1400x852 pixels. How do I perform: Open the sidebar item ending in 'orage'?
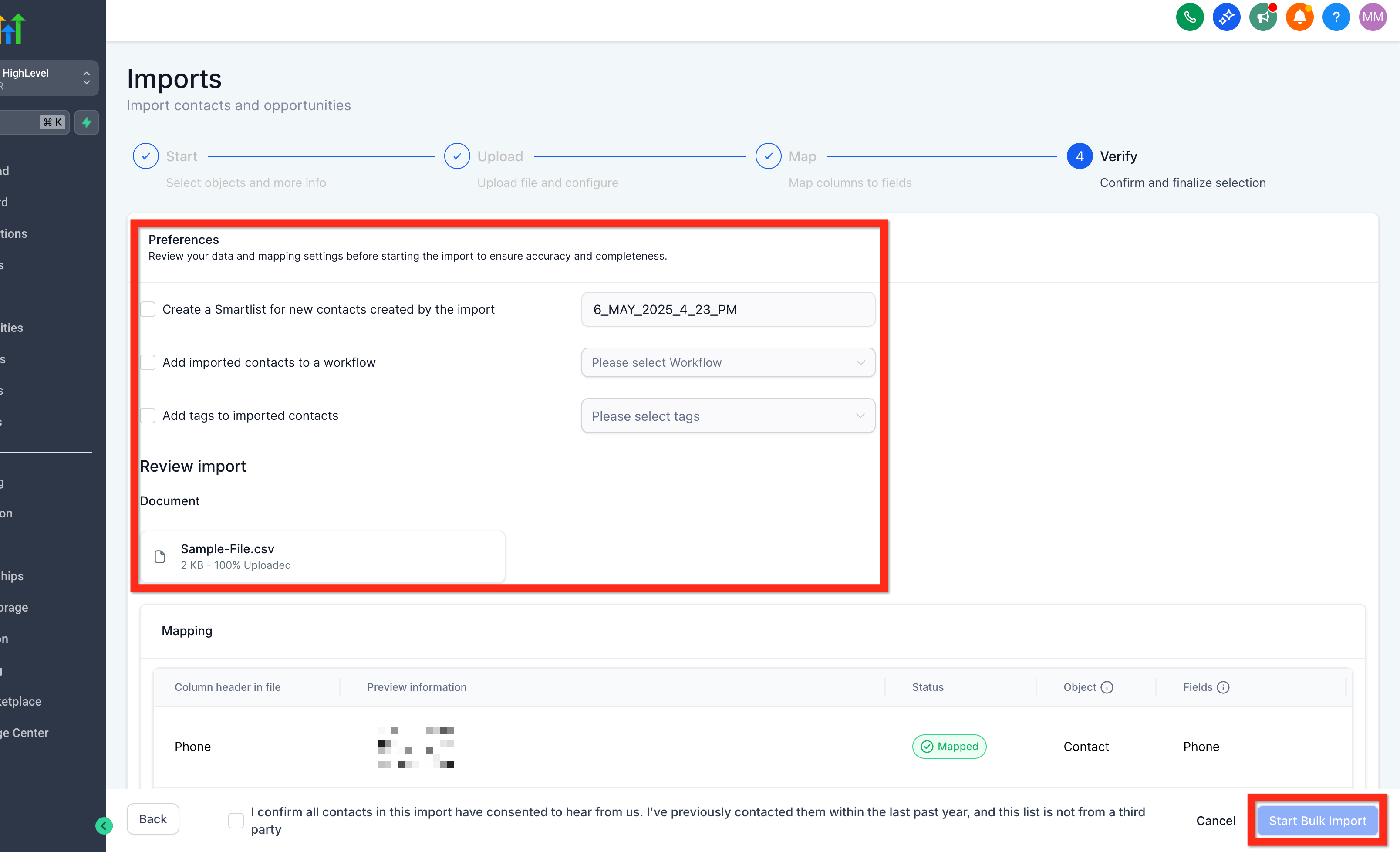[13, 607]
